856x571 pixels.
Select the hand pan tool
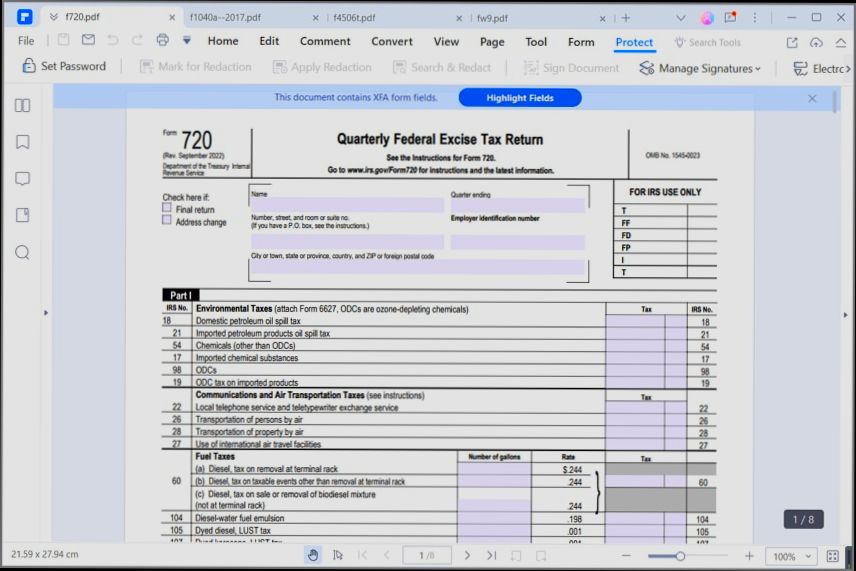[x=313, y=555]
